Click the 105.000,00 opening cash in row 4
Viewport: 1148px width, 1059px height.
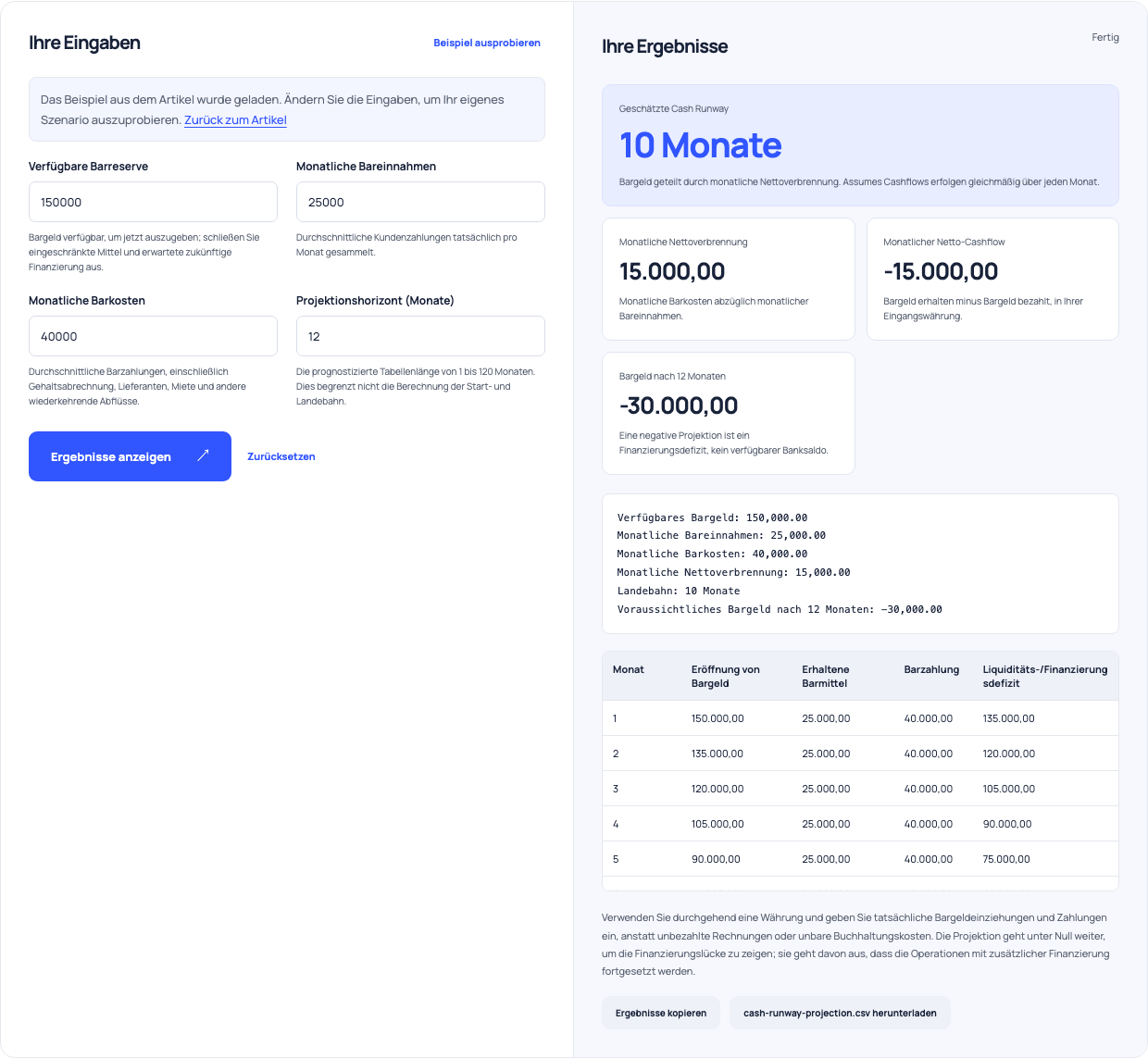click(x=717, y=824)
